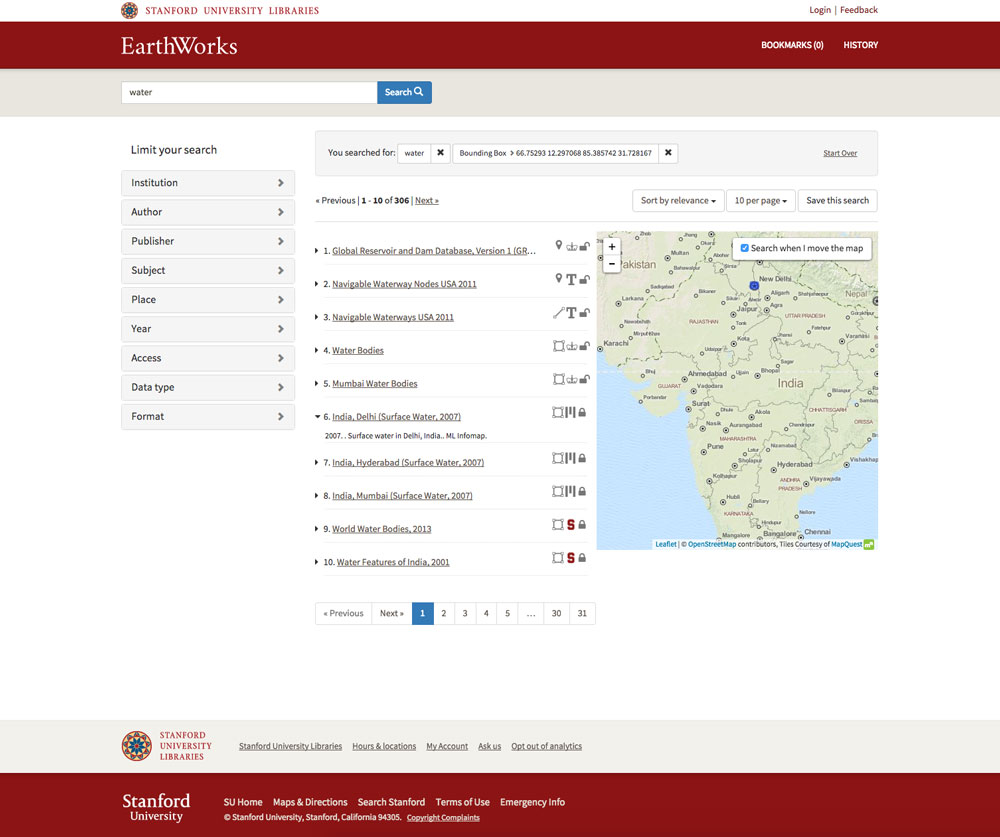Click the Start Over link
The width and height of the screenshot is (1000, 837).
coord(840,153)
